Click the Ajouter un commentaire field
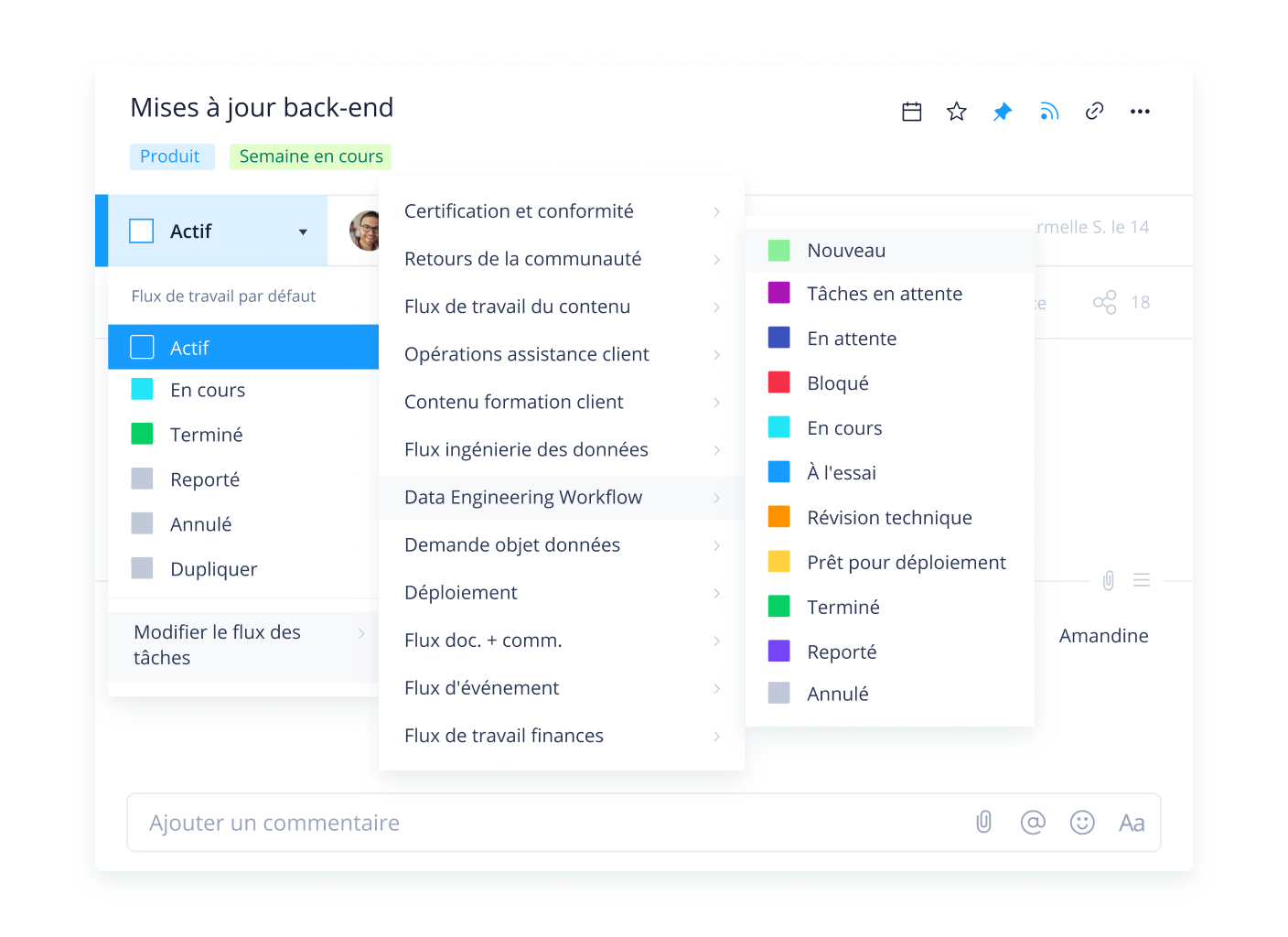The width and height of the screenshot is (1288, 937). [549, 823]
